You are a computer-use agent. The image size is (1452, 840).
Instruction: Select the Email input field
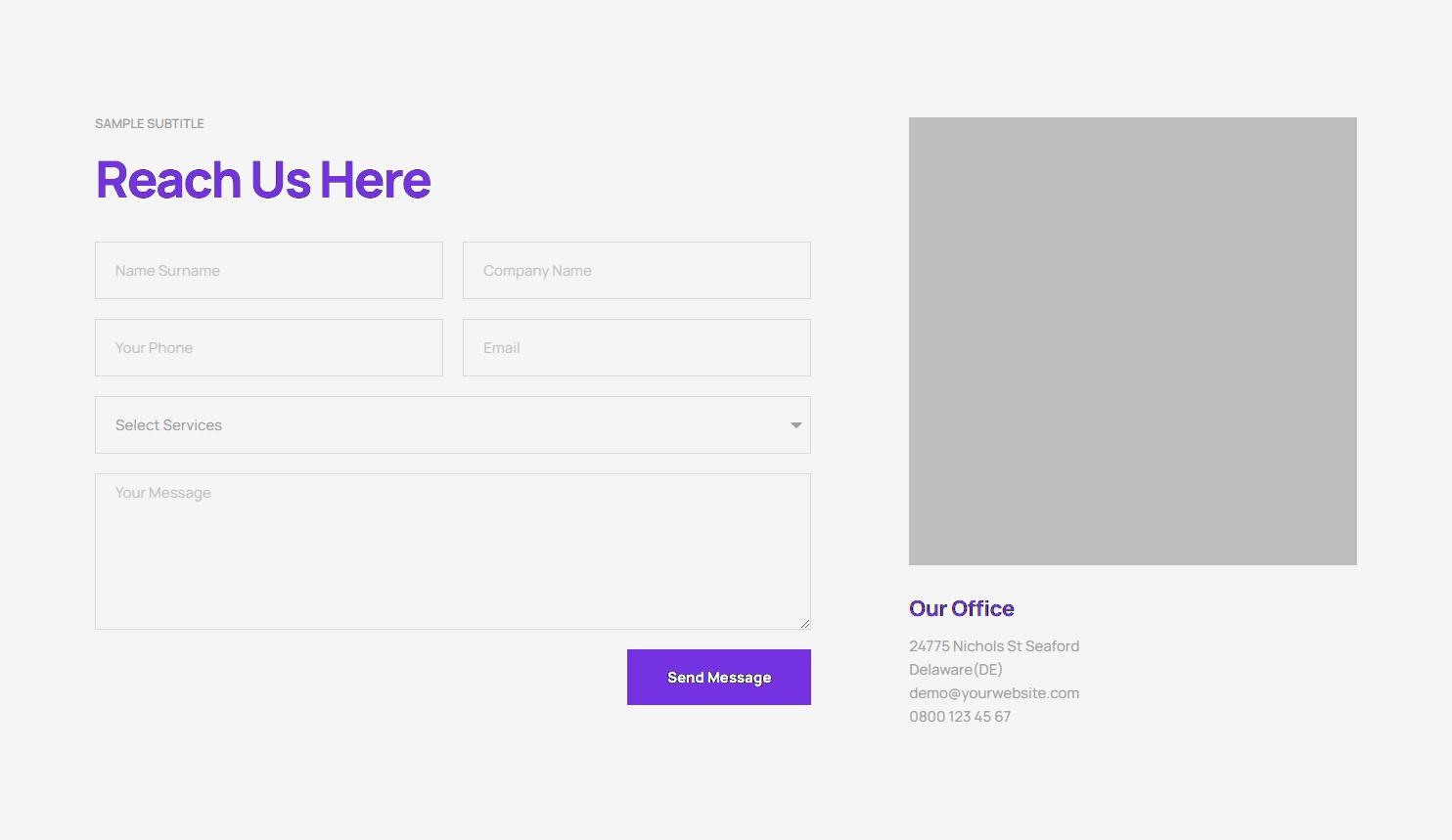click(636, 348)
